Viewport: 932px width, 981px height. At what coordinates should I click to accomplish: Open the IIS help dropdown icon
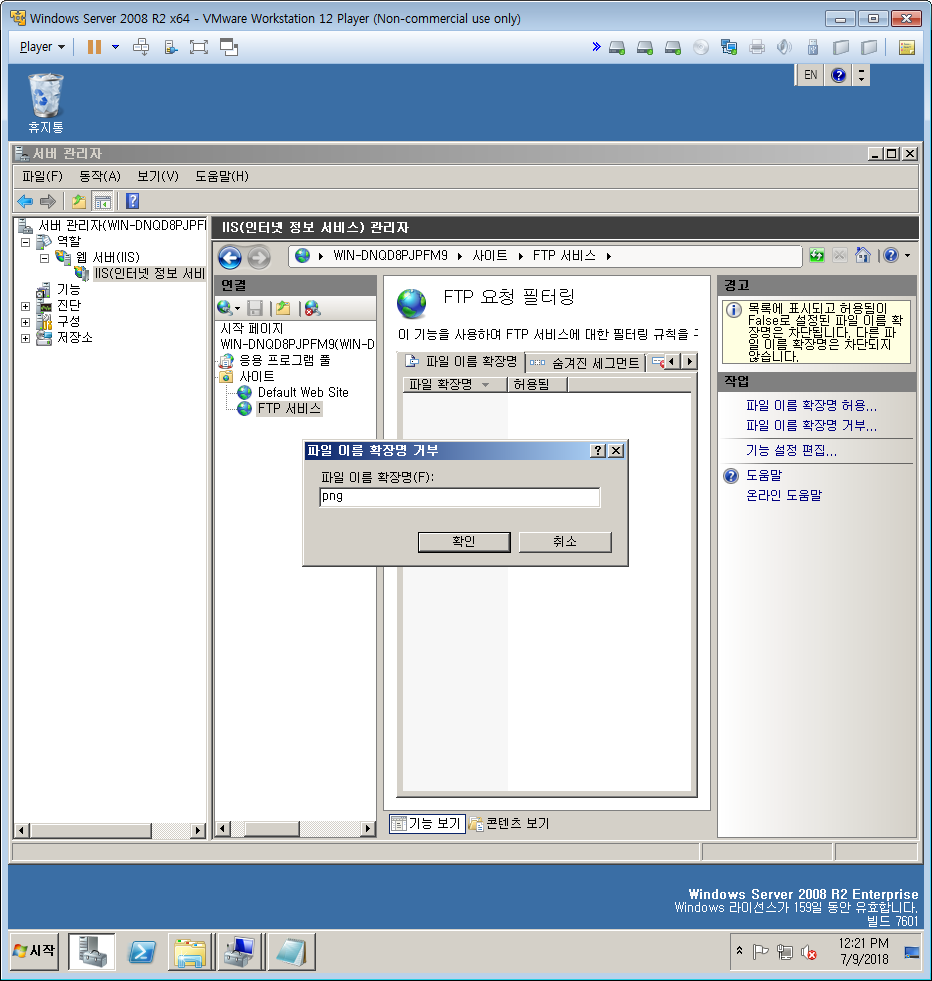pos(896,255)
